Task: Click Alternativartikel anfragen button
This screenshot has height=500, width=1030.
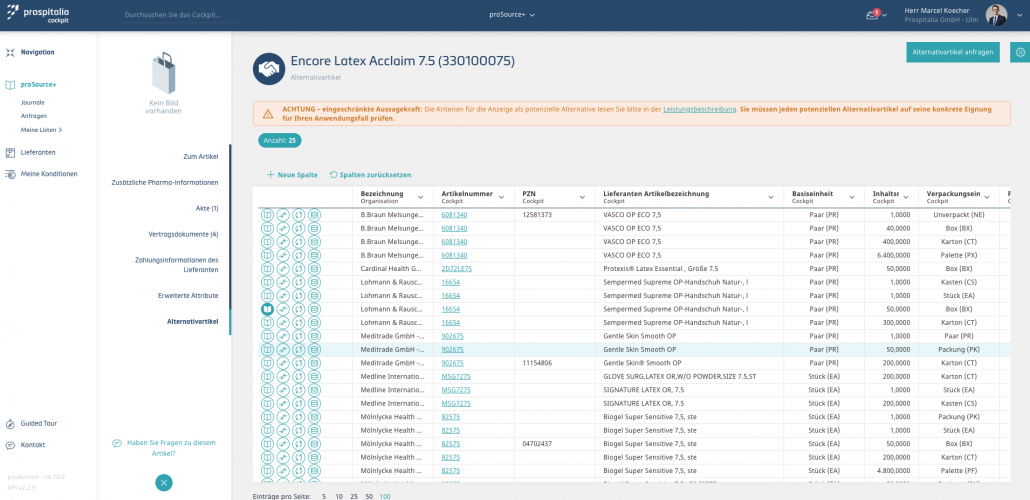Action: [x=952, y=52]
